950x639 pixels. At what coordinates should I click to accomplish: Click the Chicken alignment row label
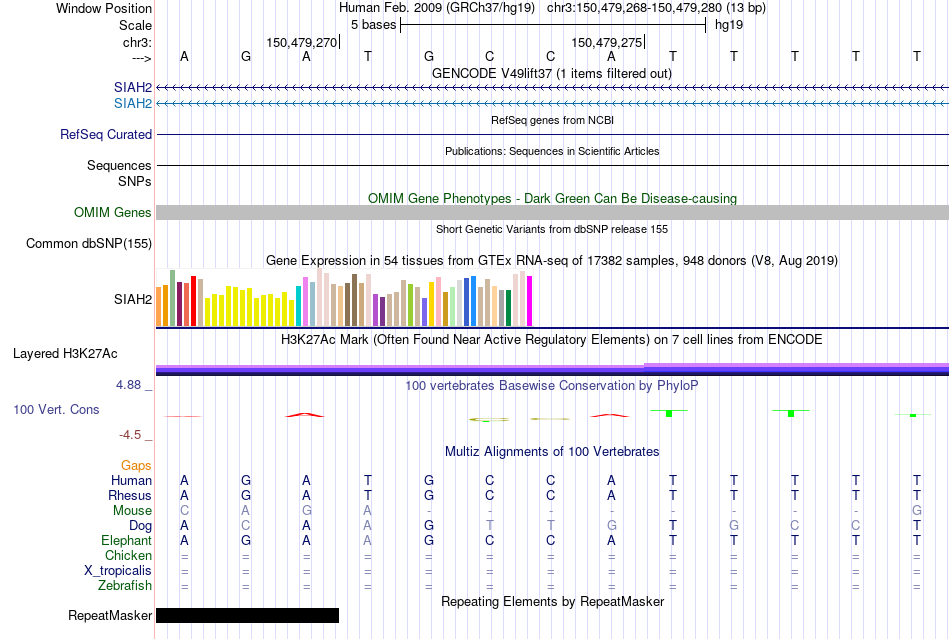(x=128, y=555)
